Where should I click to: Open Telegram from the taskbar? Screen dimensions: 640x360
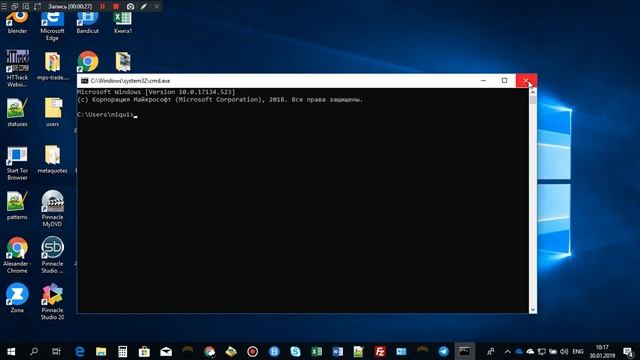pyautogui.click(x=444, y=351)
